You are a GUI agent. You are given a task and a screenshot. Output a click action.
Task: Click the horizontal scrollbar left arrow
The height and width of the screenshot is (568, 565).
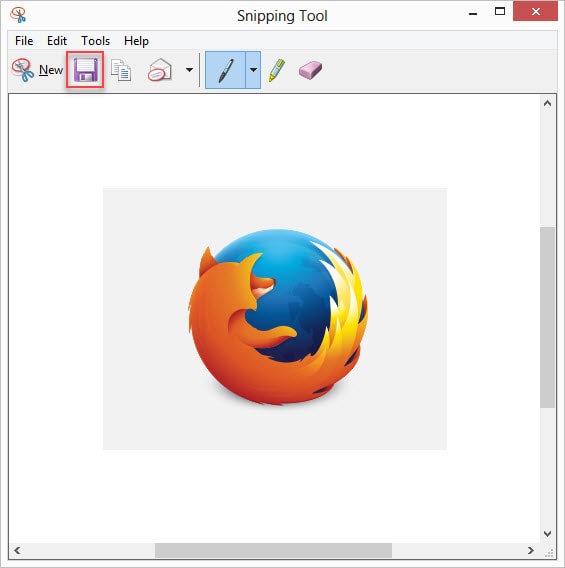[x=17, y=551]
